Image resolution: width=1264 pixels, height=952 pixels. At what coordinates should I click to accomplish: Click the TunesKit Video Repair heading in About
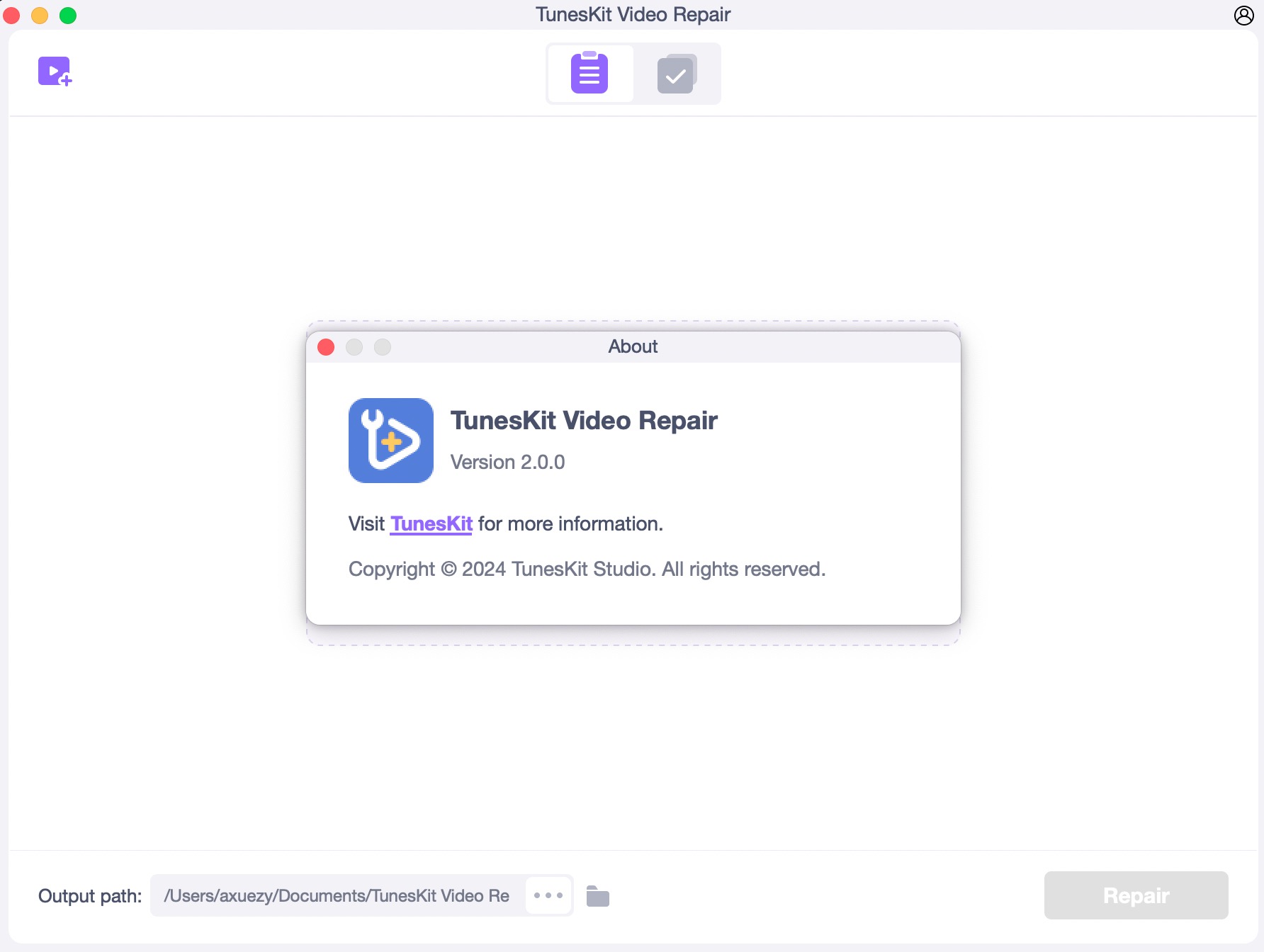(x=584, y=421)
